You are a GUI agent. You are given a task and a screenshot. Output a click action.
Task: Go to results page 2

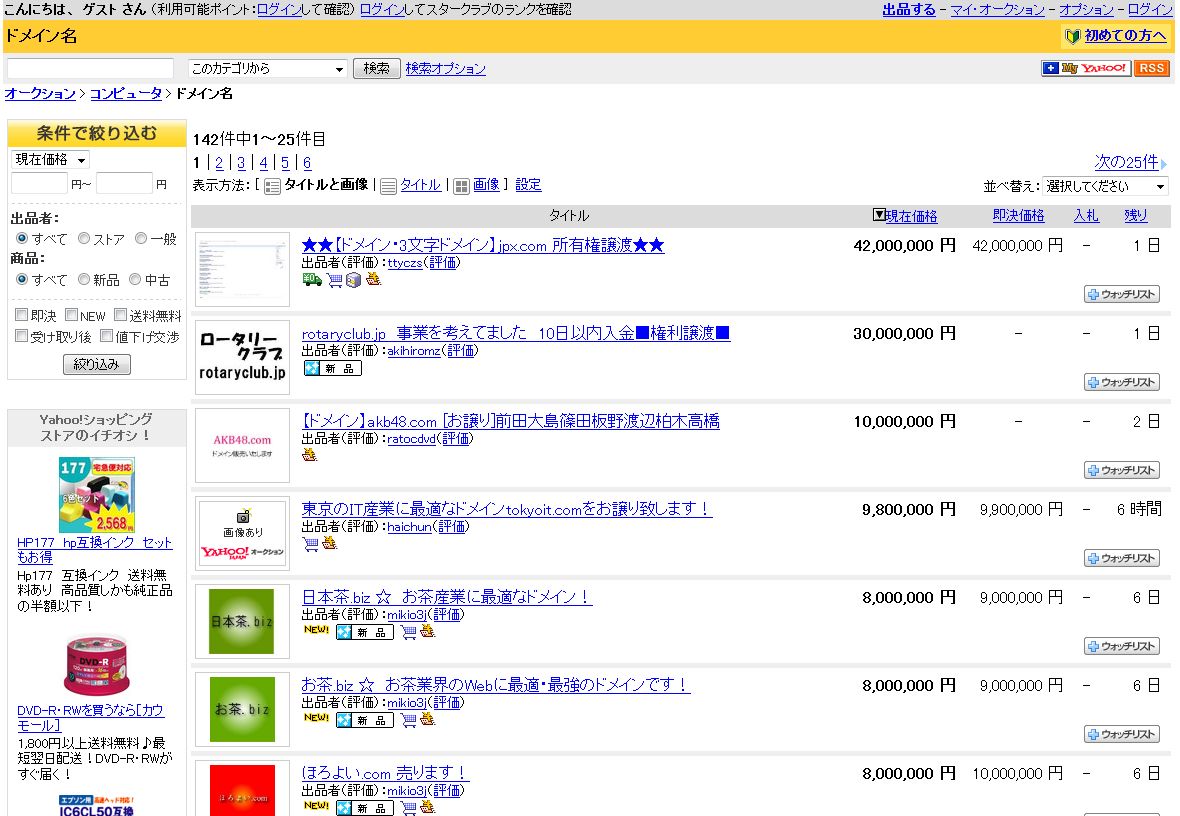pyautogui.click(x=219, y=163)
